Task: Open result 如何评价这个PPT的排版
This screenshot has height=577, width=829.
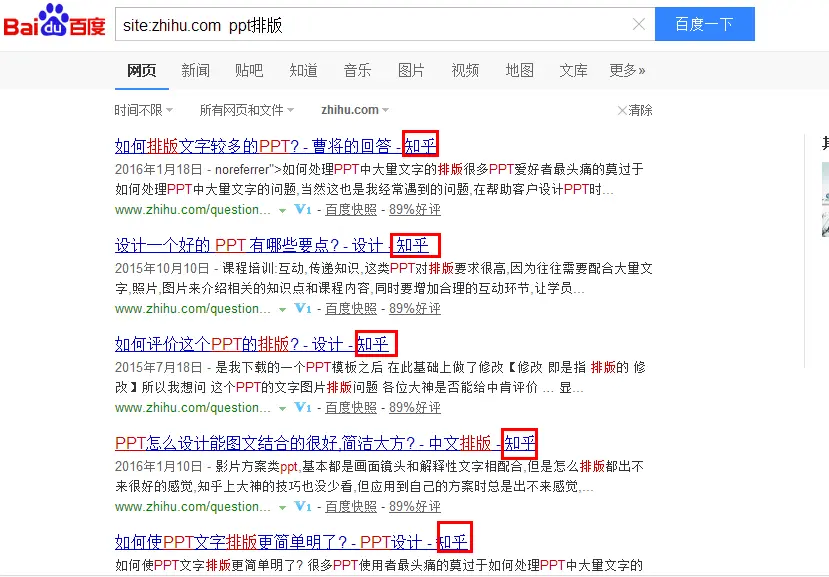Action: coord(252,344)
